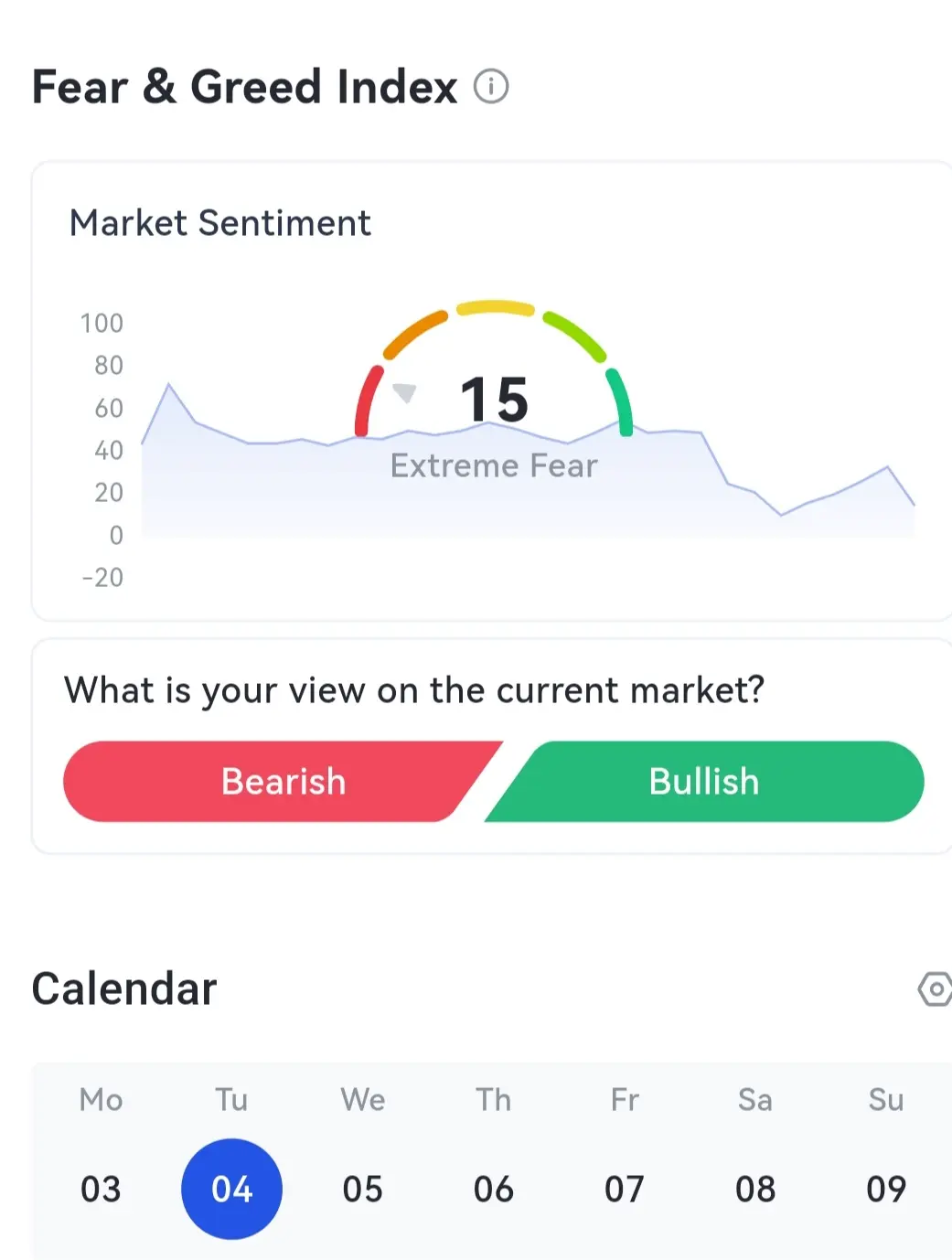Screen dimensions: 952x1260
Task: Click the dark green Greed gauge segment
Action: click(621, 401)
